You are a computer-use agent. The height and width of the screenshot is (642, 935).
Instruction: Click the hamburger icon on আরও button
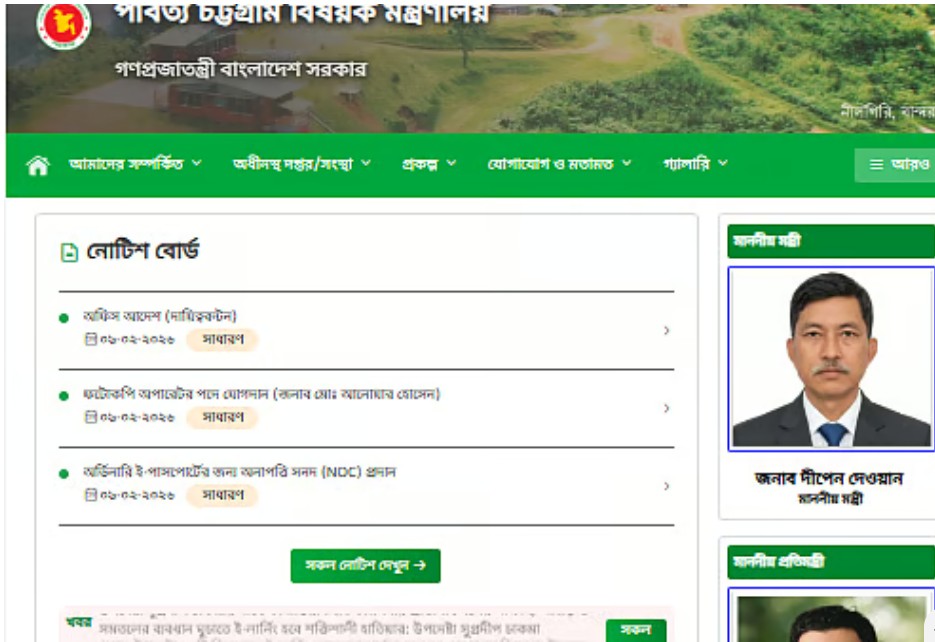tap(876, 165)
